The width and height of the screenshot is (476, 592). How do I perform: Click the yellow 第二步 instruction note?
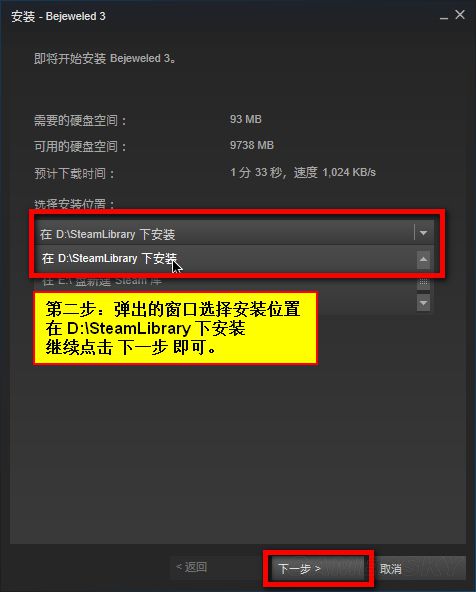176,328
